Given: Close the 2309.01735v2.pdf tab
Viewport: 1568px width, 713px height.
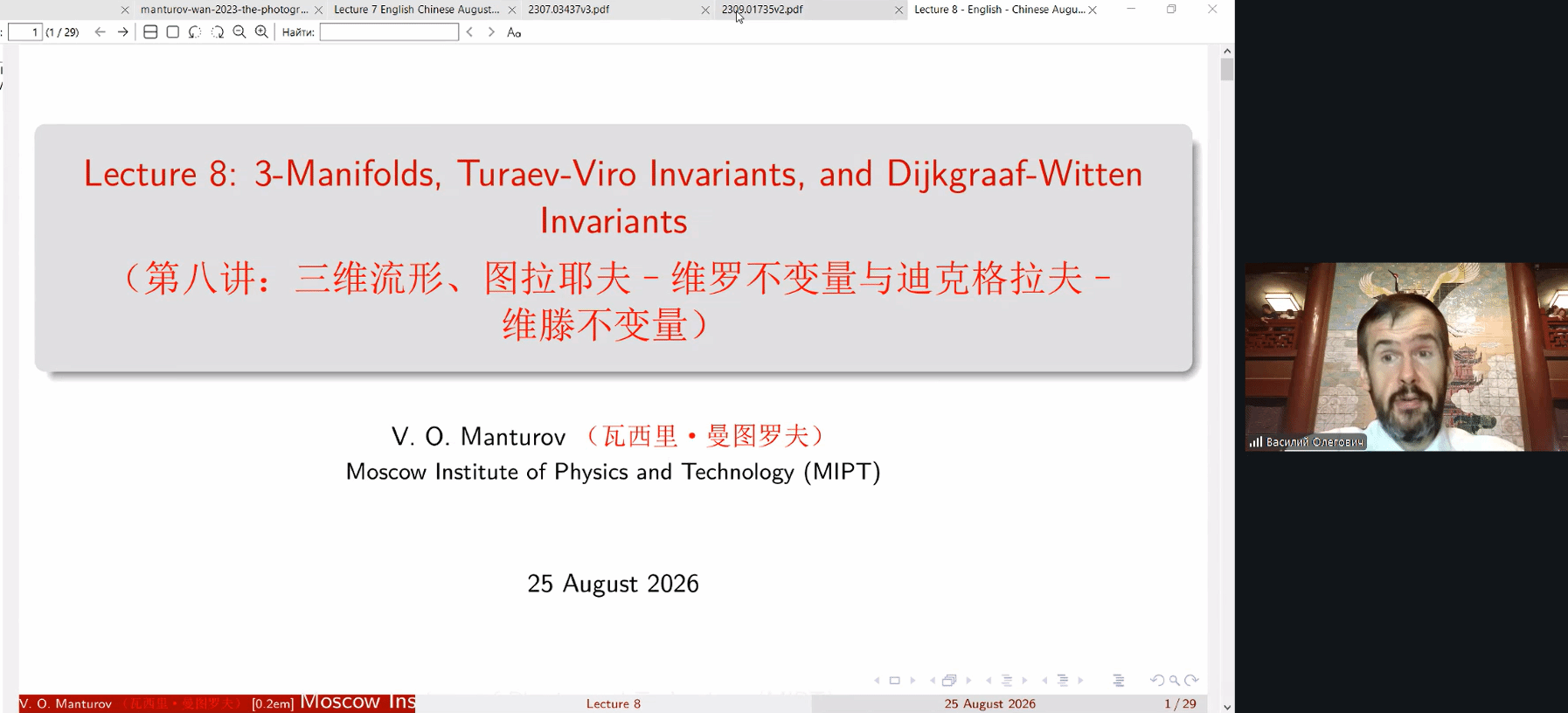Looking at the screenshot, I should 898,10.
